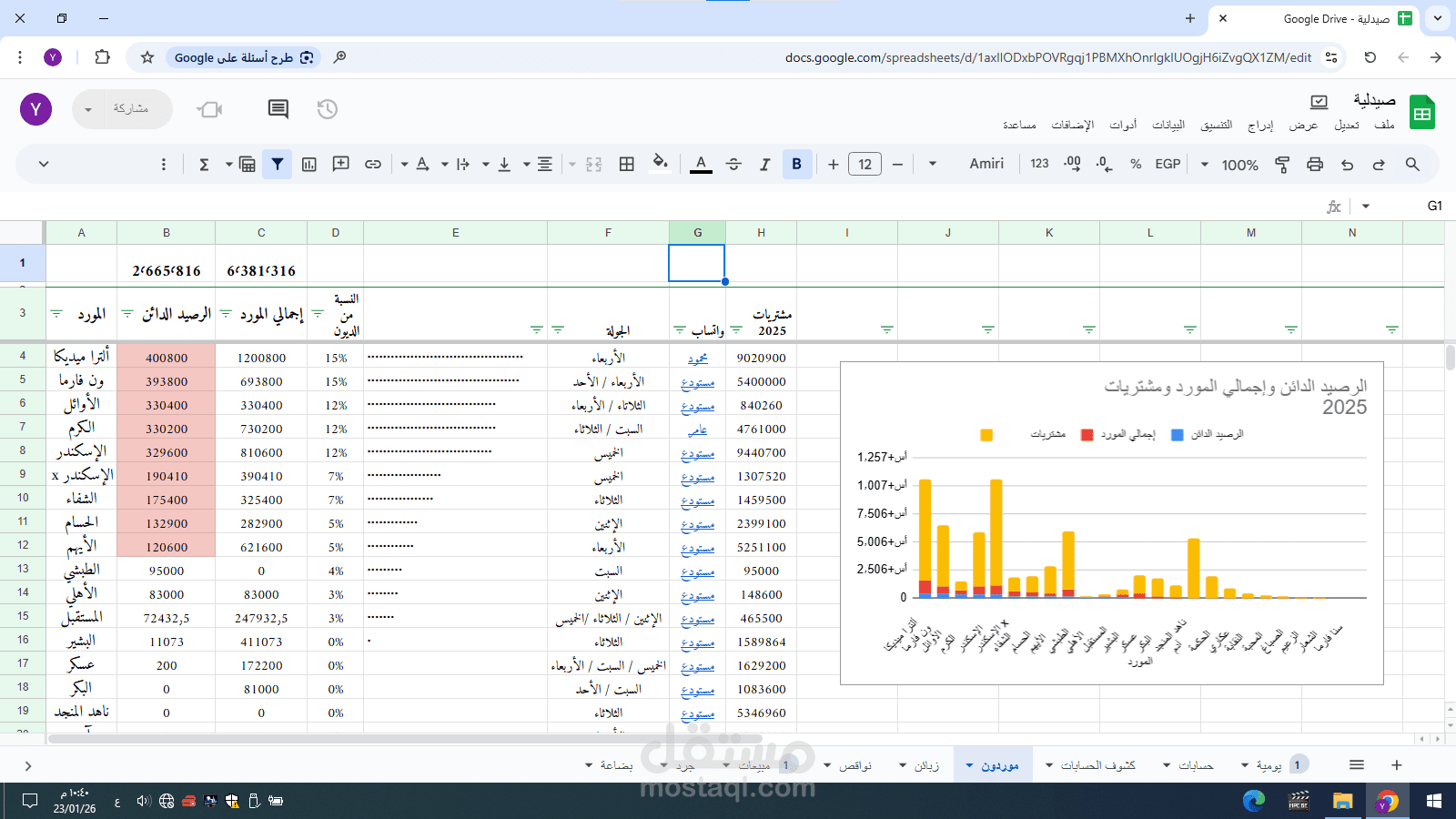Image resolution: width=1456 pixels, height=819 pixels.
Task: Click the document status icon near title
Action: click(1319, 101)
